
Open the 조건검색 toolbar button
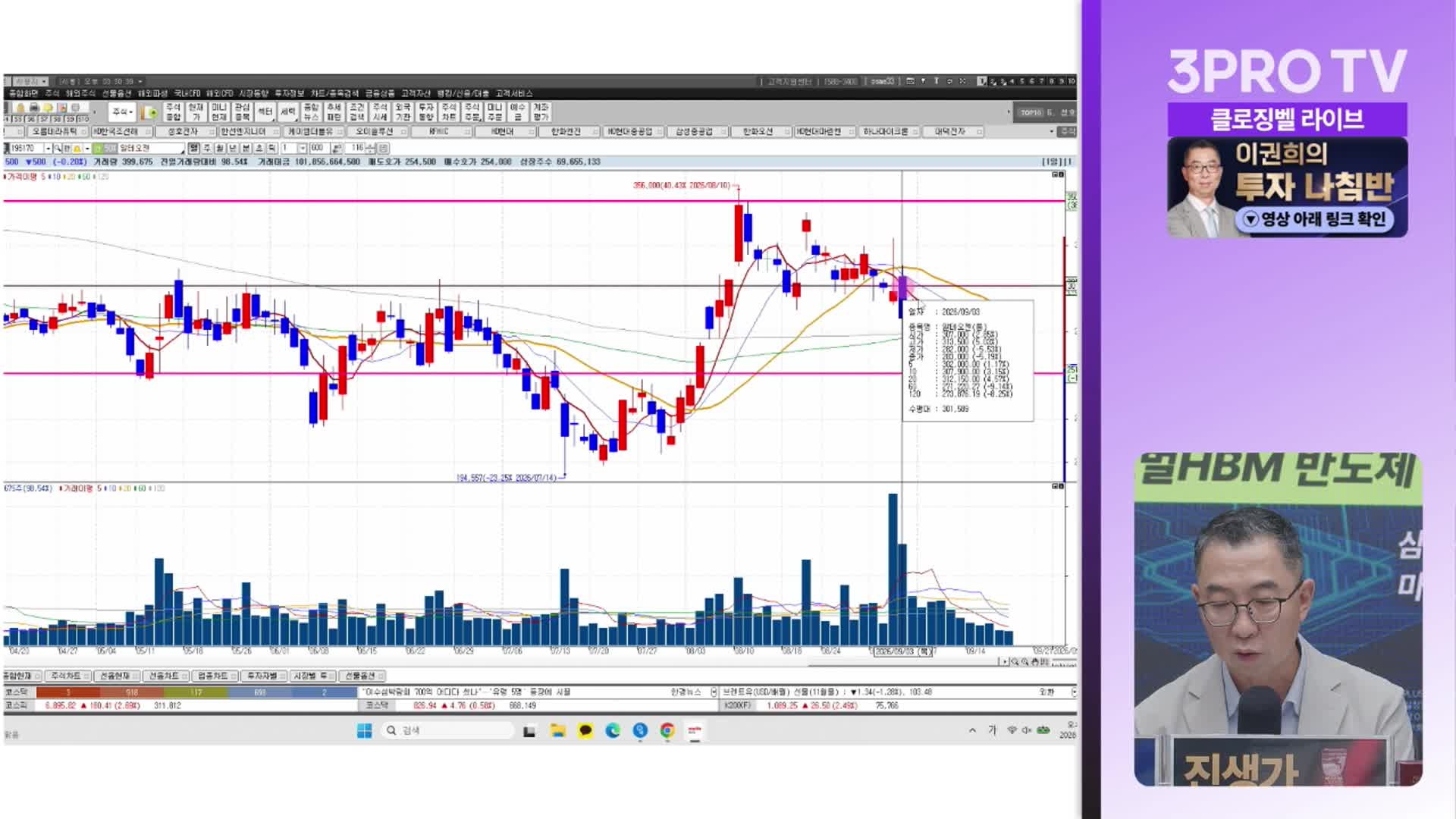pyautogui.click(x=356, y=112)
